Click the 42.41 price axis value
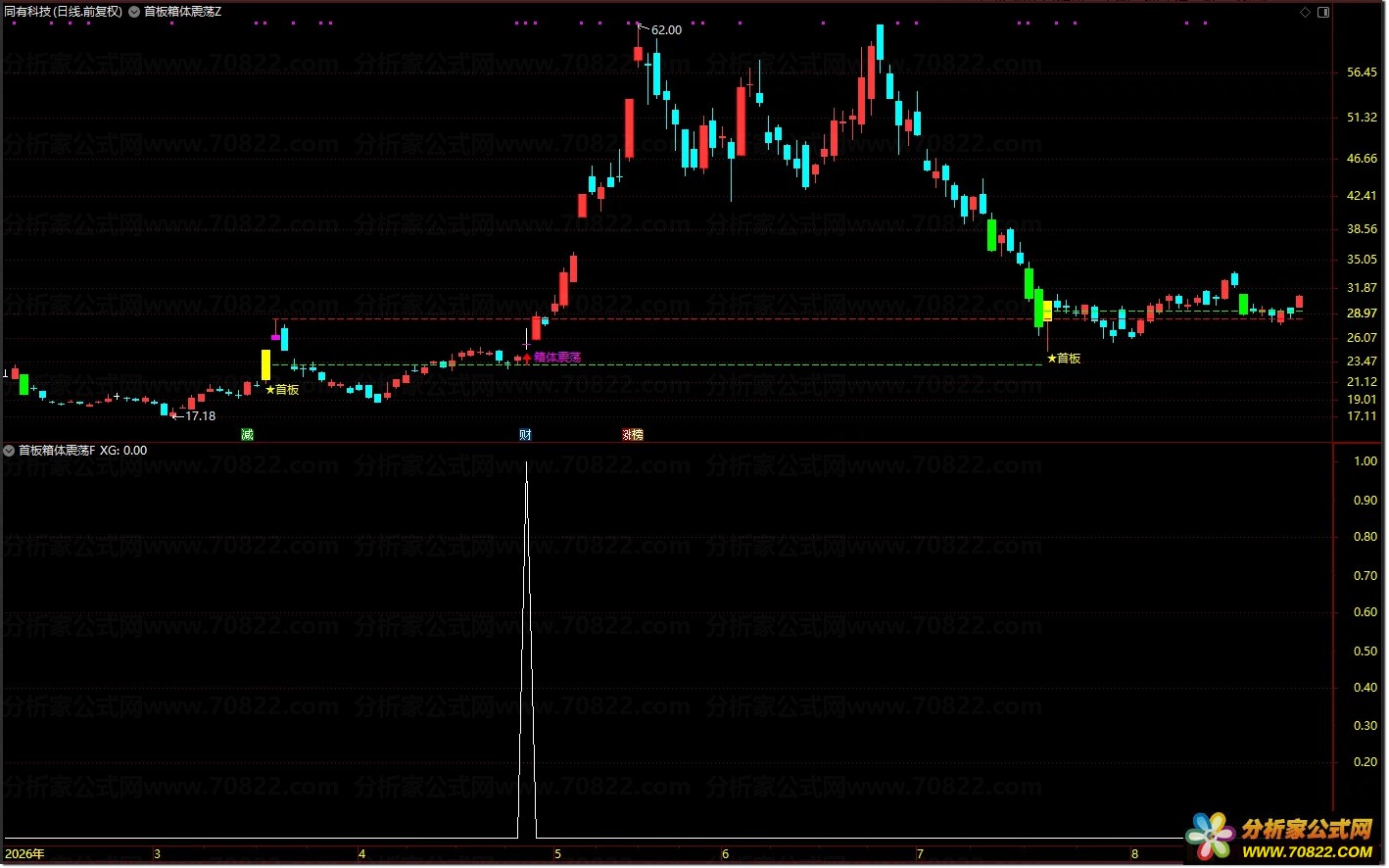 [x=1362, y=196]
